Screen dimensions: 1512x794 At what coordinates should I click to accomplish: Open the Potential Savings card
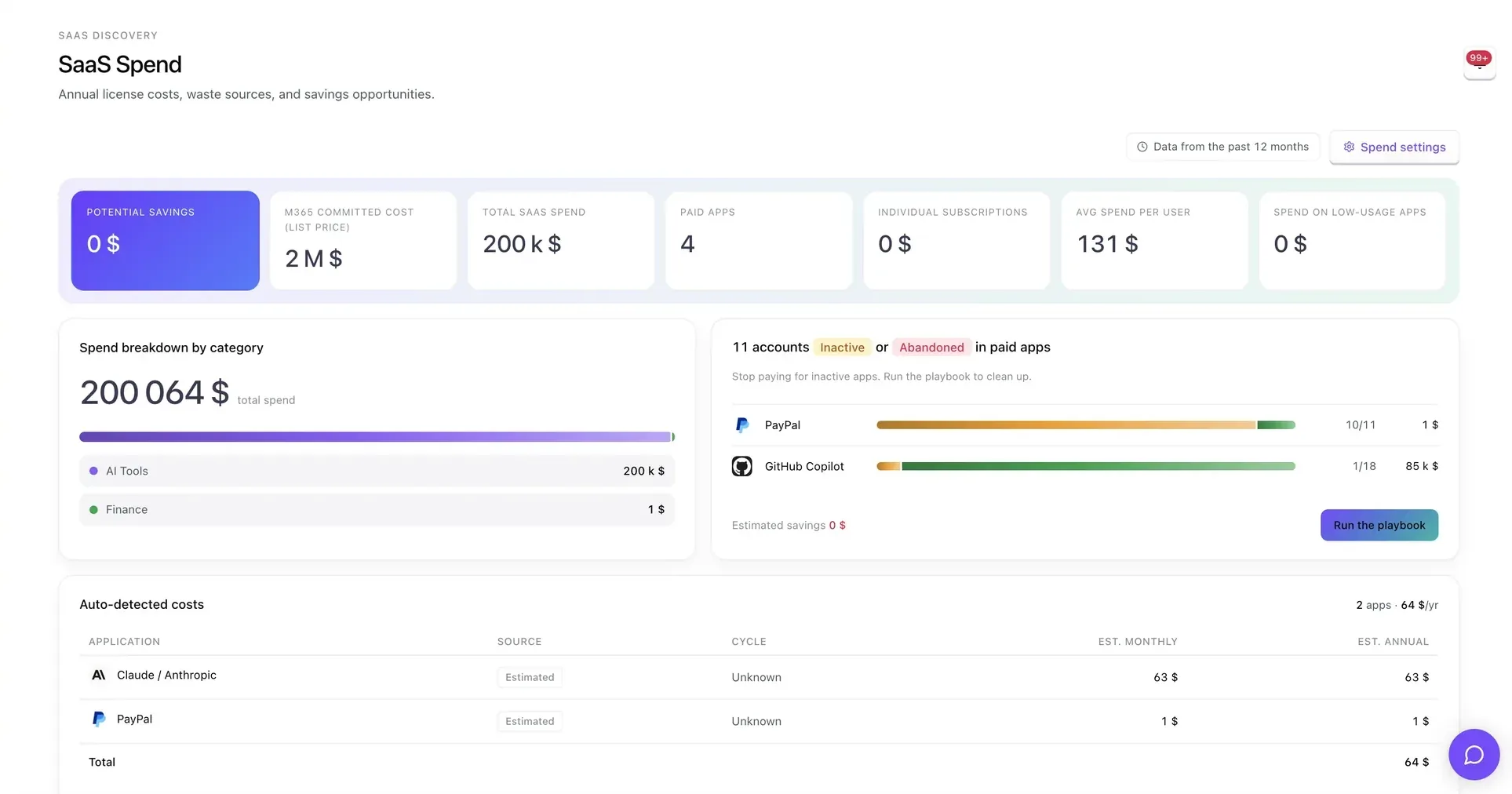tap(165, 240)
